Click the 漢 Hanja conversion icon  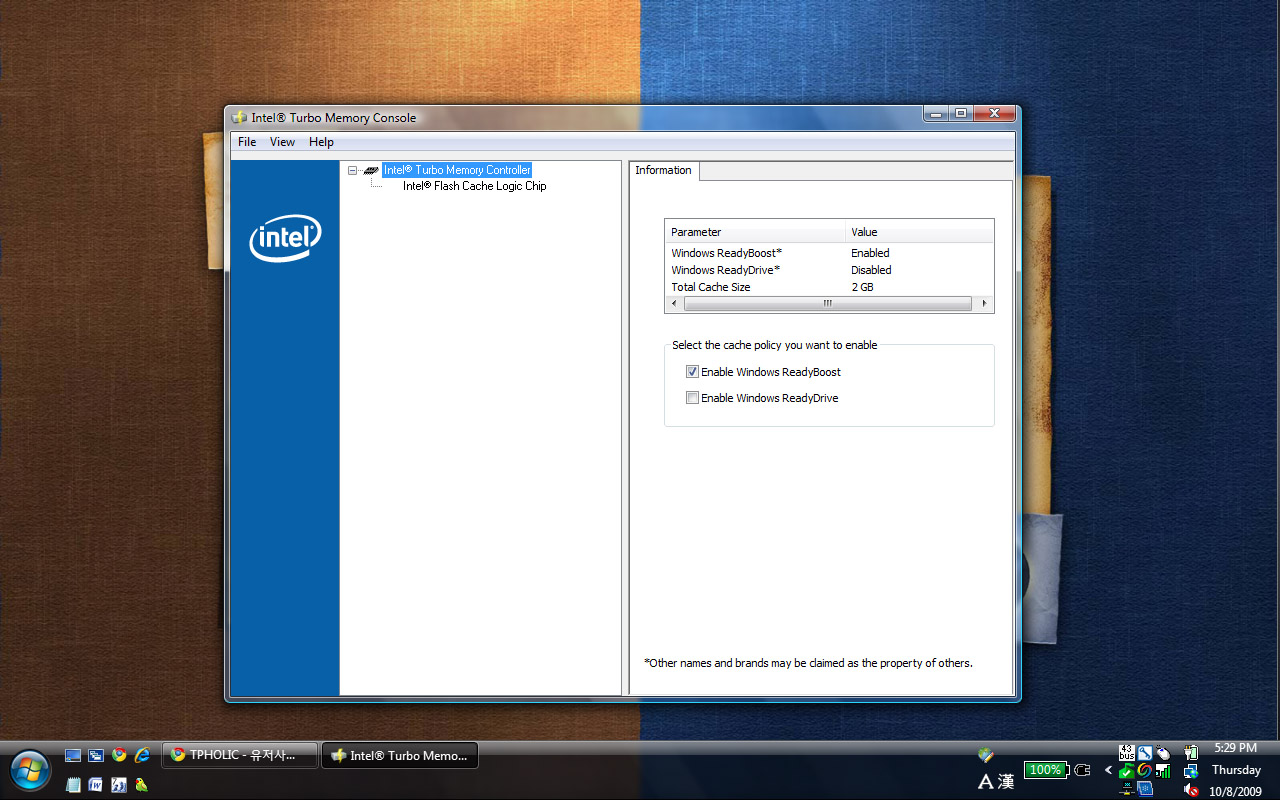pyautogui.click(x=1005, y=781)
